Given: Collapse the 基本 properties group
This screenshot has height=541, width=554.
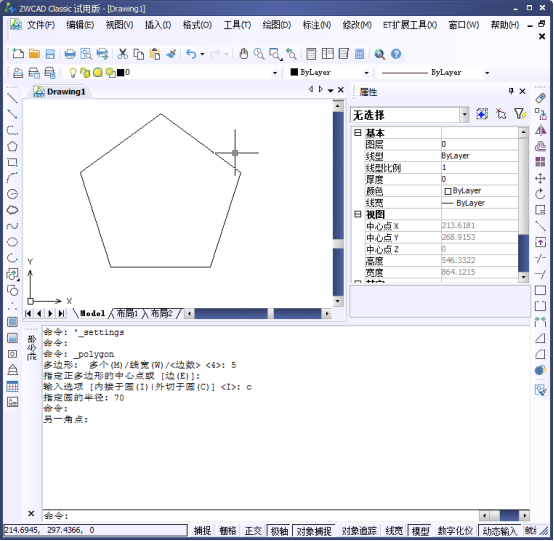Looking at the screenshot, I should pyautogui.click(x=358, y=132).
